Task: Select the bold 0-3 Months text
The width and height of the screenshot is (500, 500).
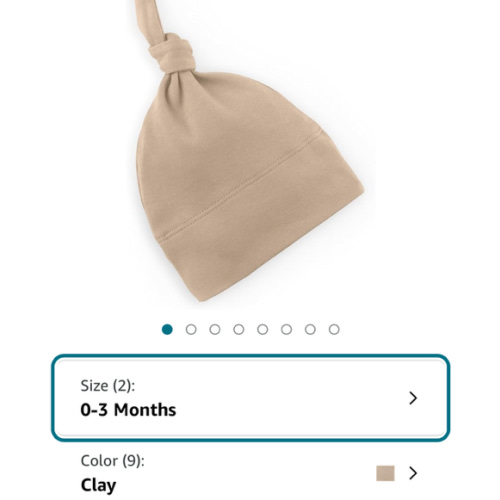Action: [128, 410]
